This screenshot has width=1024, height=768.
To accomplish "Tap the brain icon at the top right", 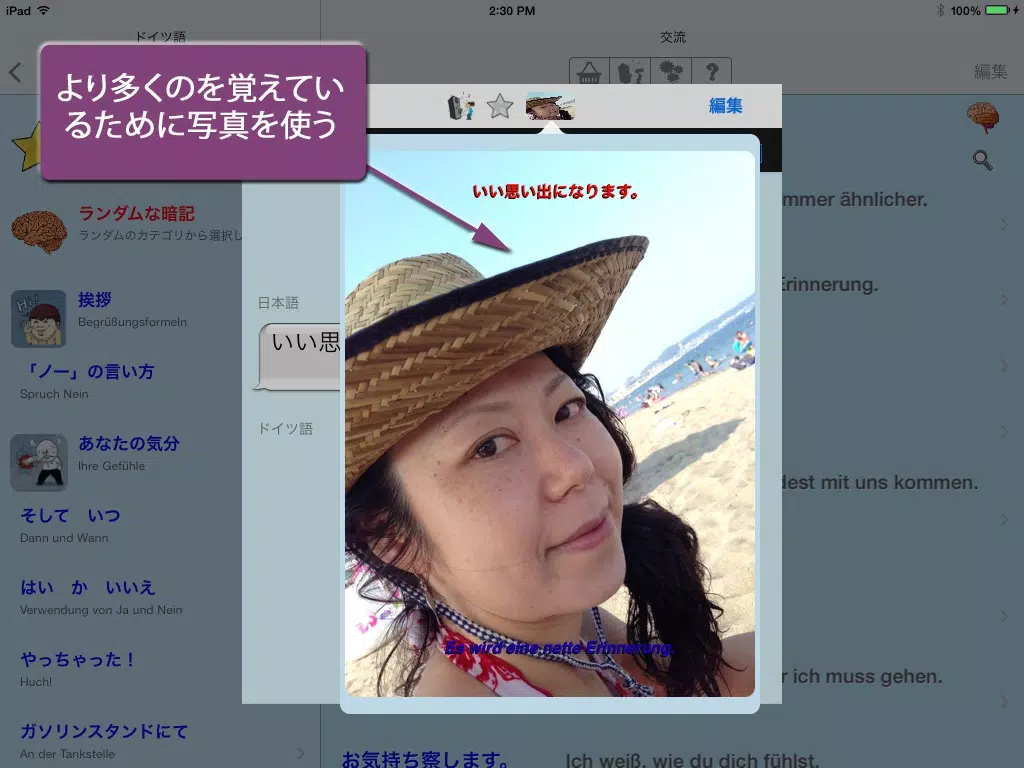I will tap(983, 118).
